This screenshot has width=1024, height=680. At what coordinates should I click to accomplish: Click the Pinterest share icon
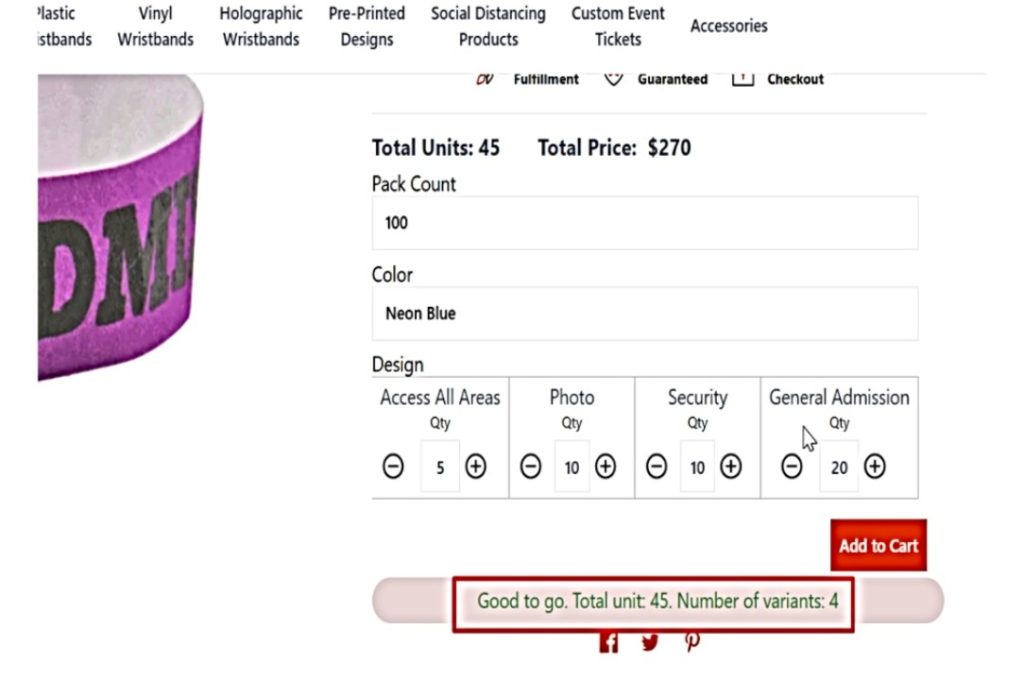point(692,641)
